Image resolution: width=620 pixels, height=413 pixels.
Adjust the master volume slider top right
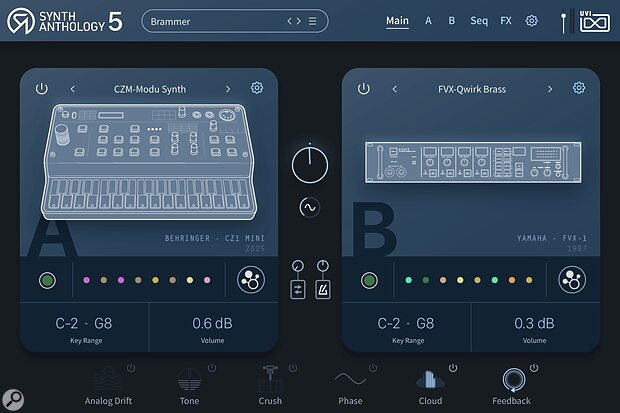click(x=563, y=23)
